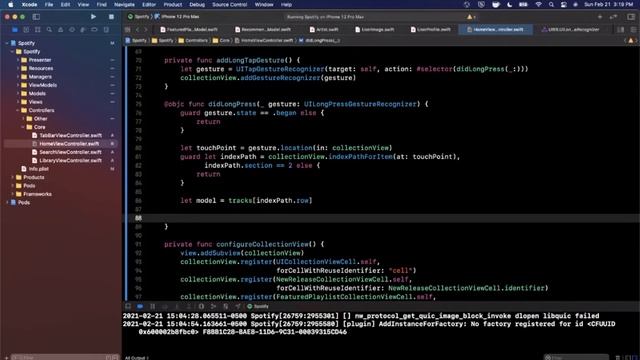This screenshot has width=640, height=360.
Task: Open the Product menu
Action: (x=173, y=4)
